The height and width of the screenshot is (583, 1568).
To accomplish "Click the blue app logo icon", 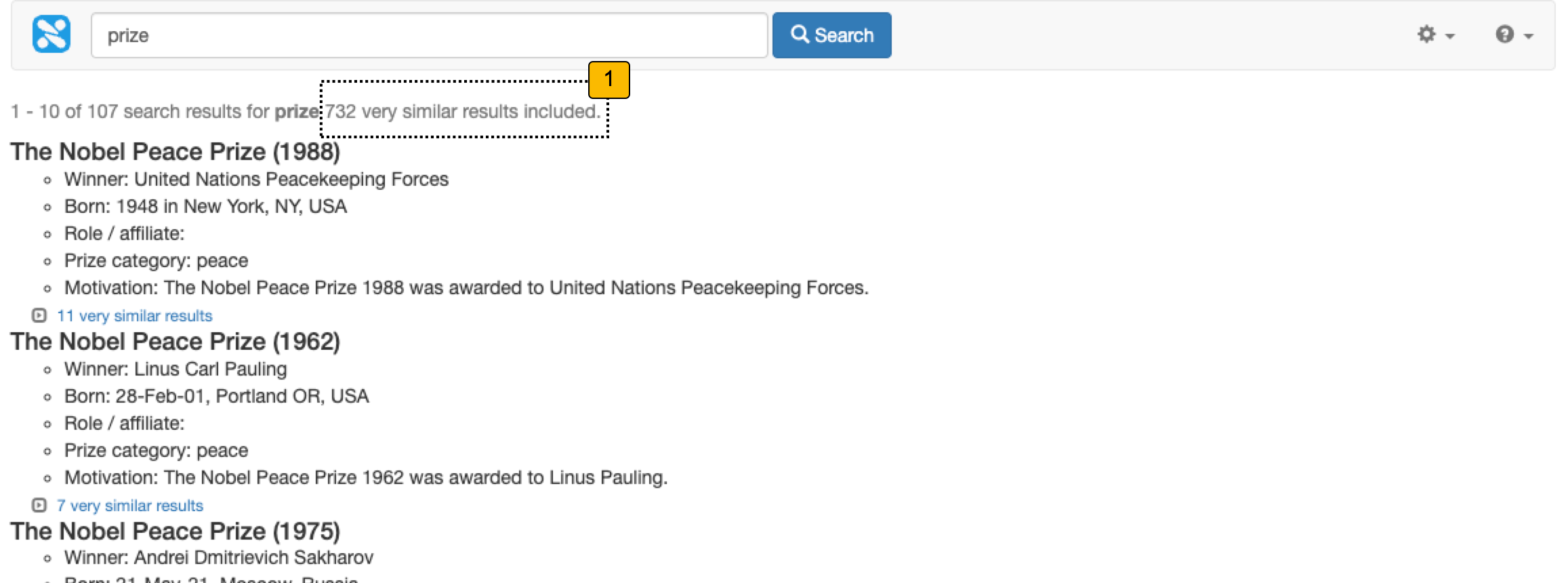I will tap(51, 35).
